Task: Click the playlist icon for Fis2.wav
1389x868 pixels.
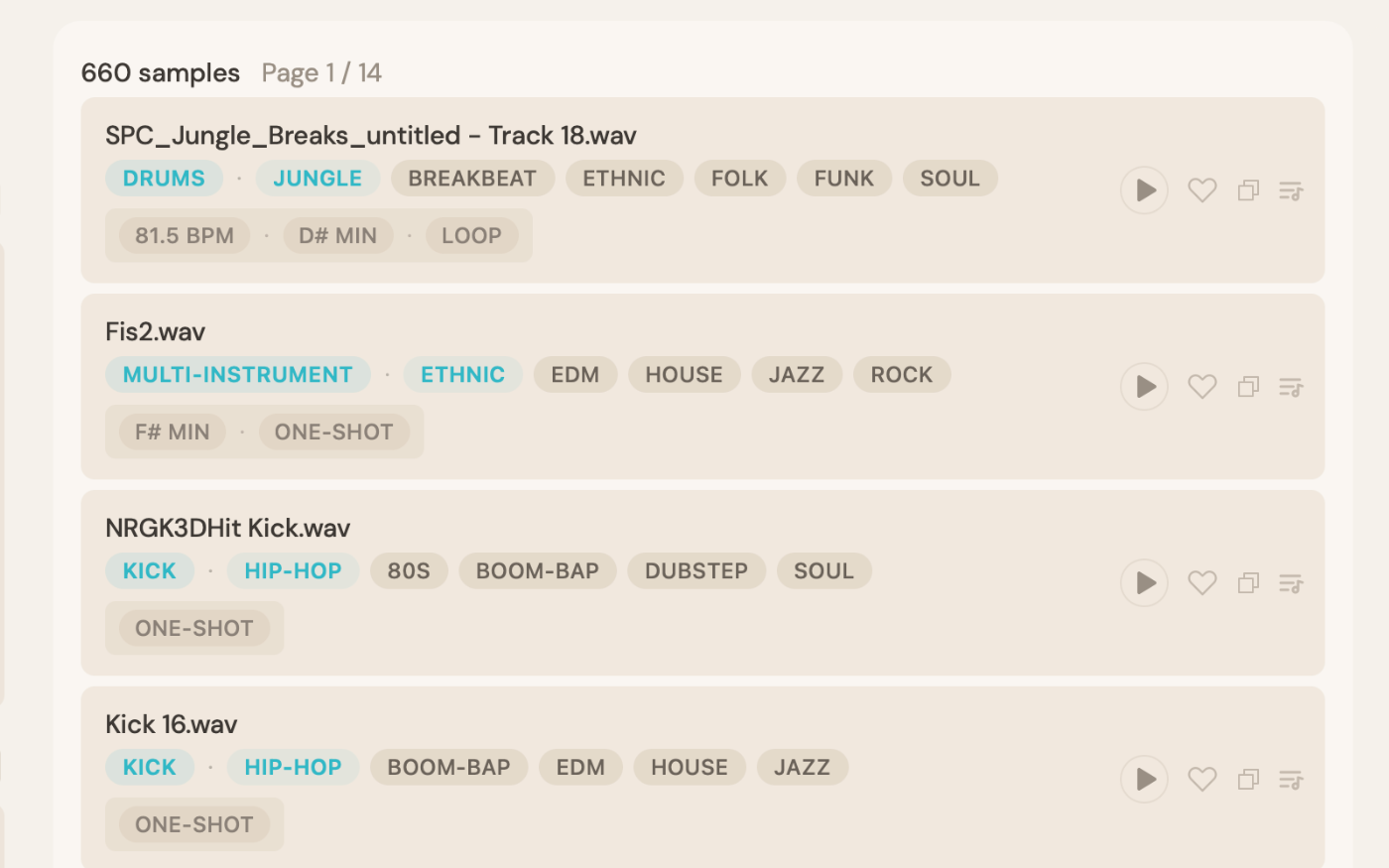Action: pos(1291,387)
